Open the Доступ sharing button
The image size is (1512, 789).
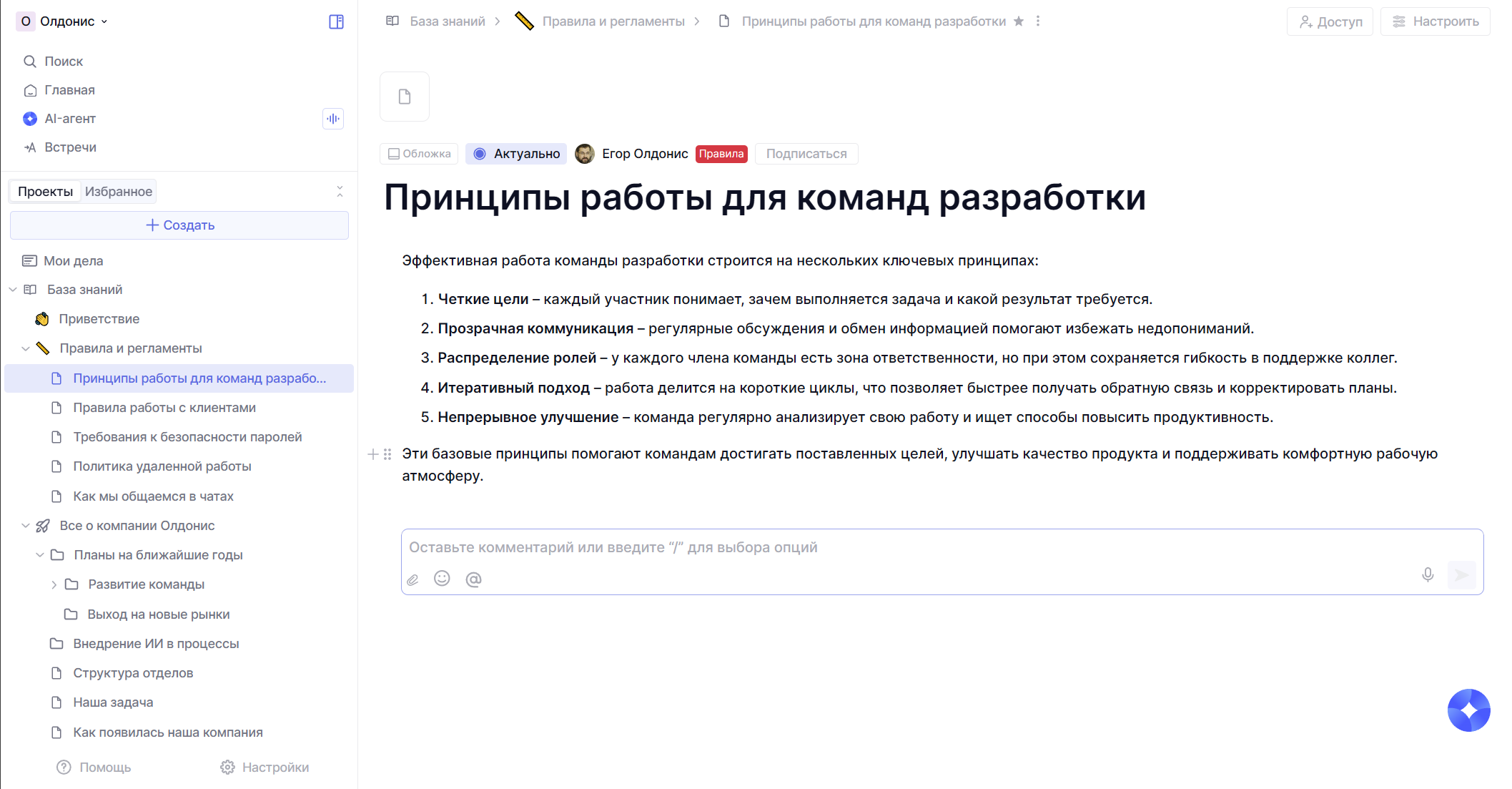click(x=1330, y=21)
